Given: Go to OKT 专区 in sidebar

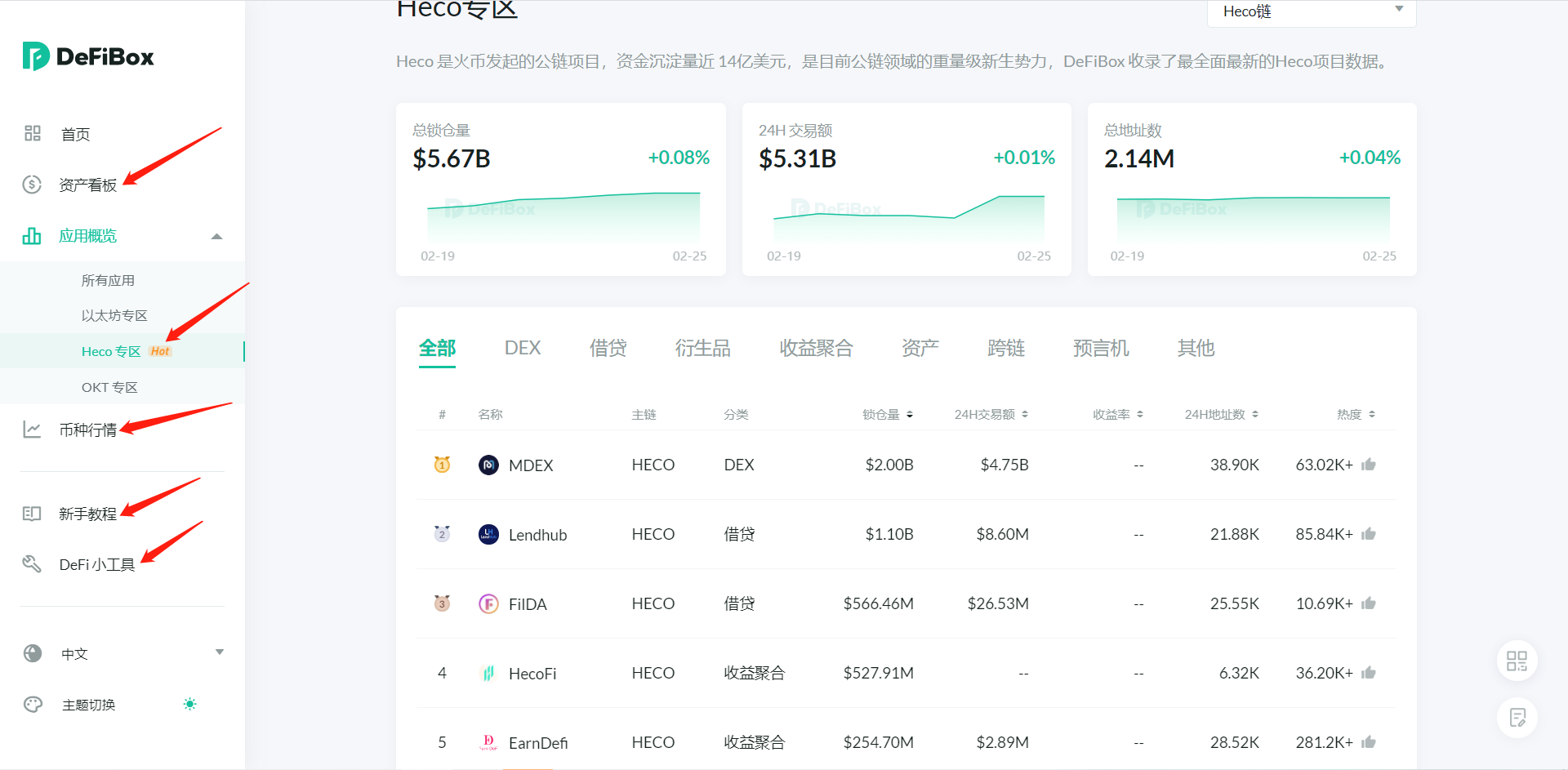Looking at the screenshot, I should point(109,386).
